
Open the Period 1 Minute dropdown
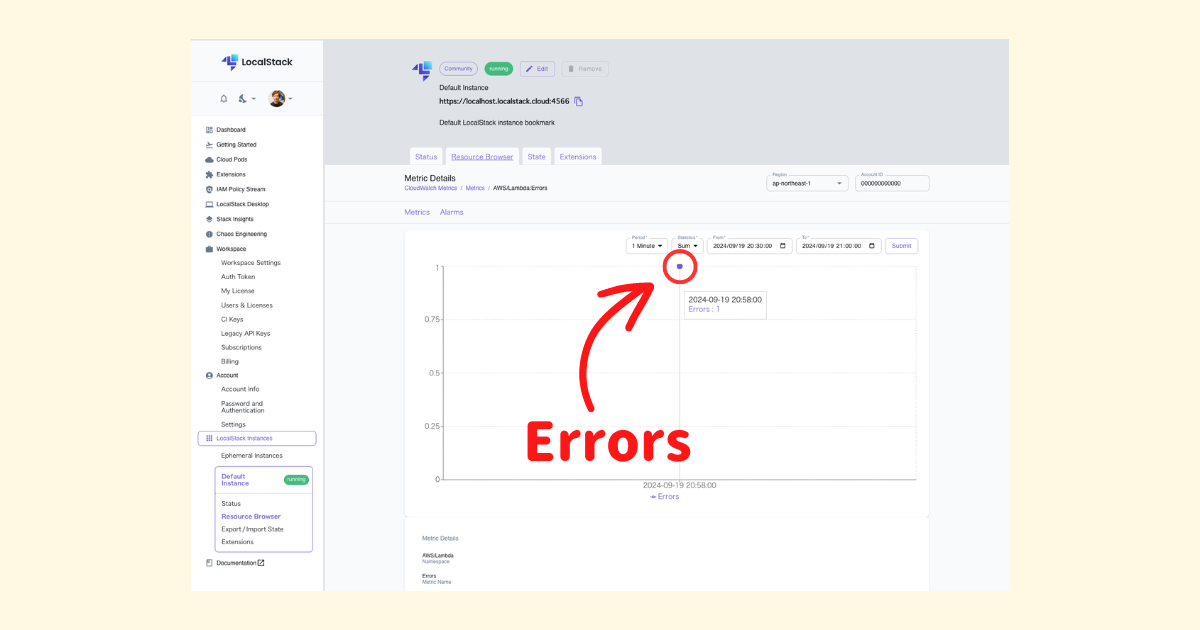[647, 246]
